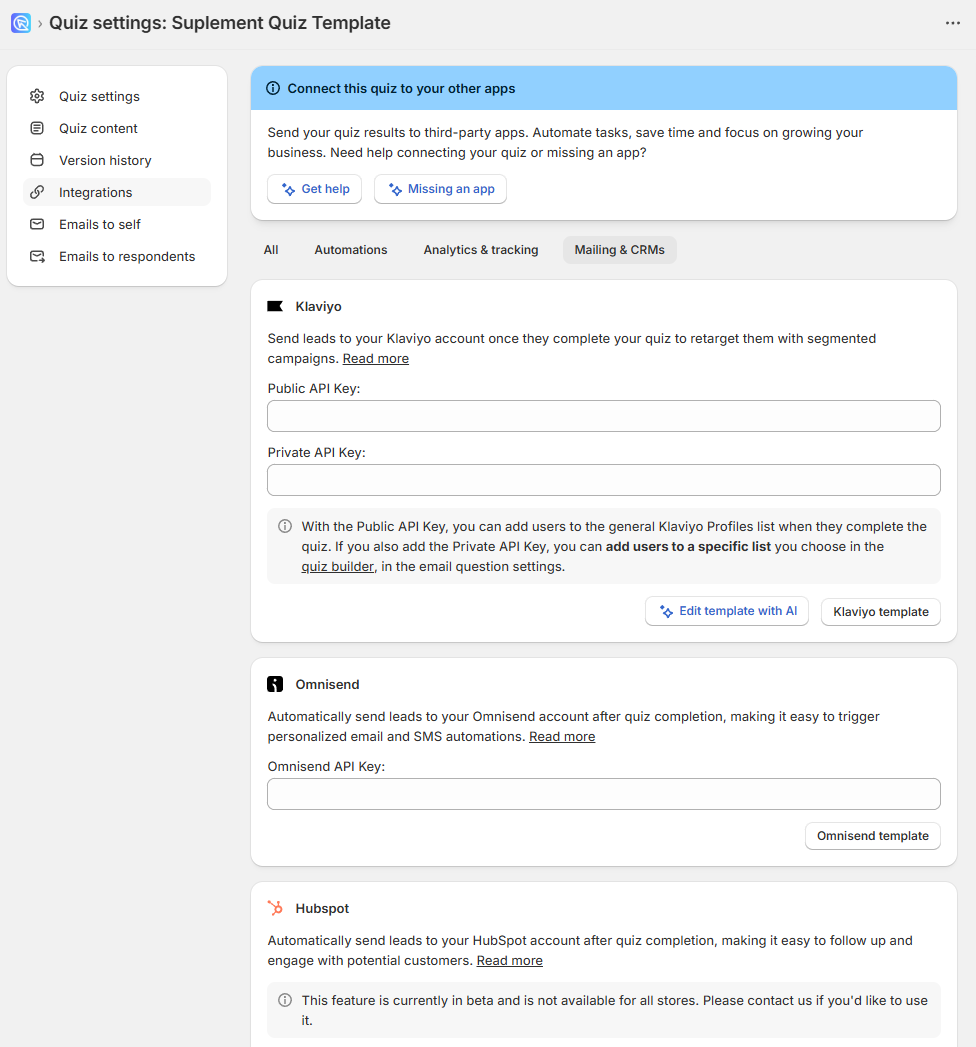Switch to the Analytics & tracking tab
976x1047 pixels.
[x=481, y=250]
